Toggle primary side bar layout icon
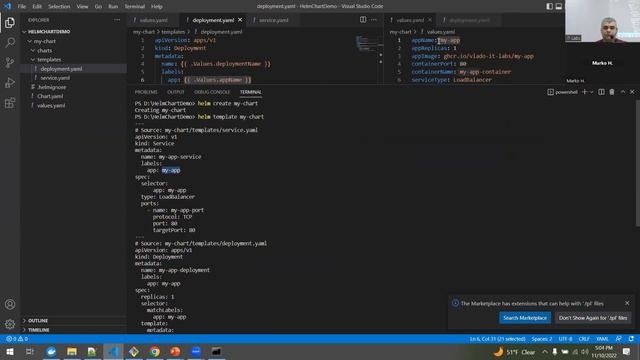Image resolution: width=640 pixels, height=360 pixels. point(549,6)
